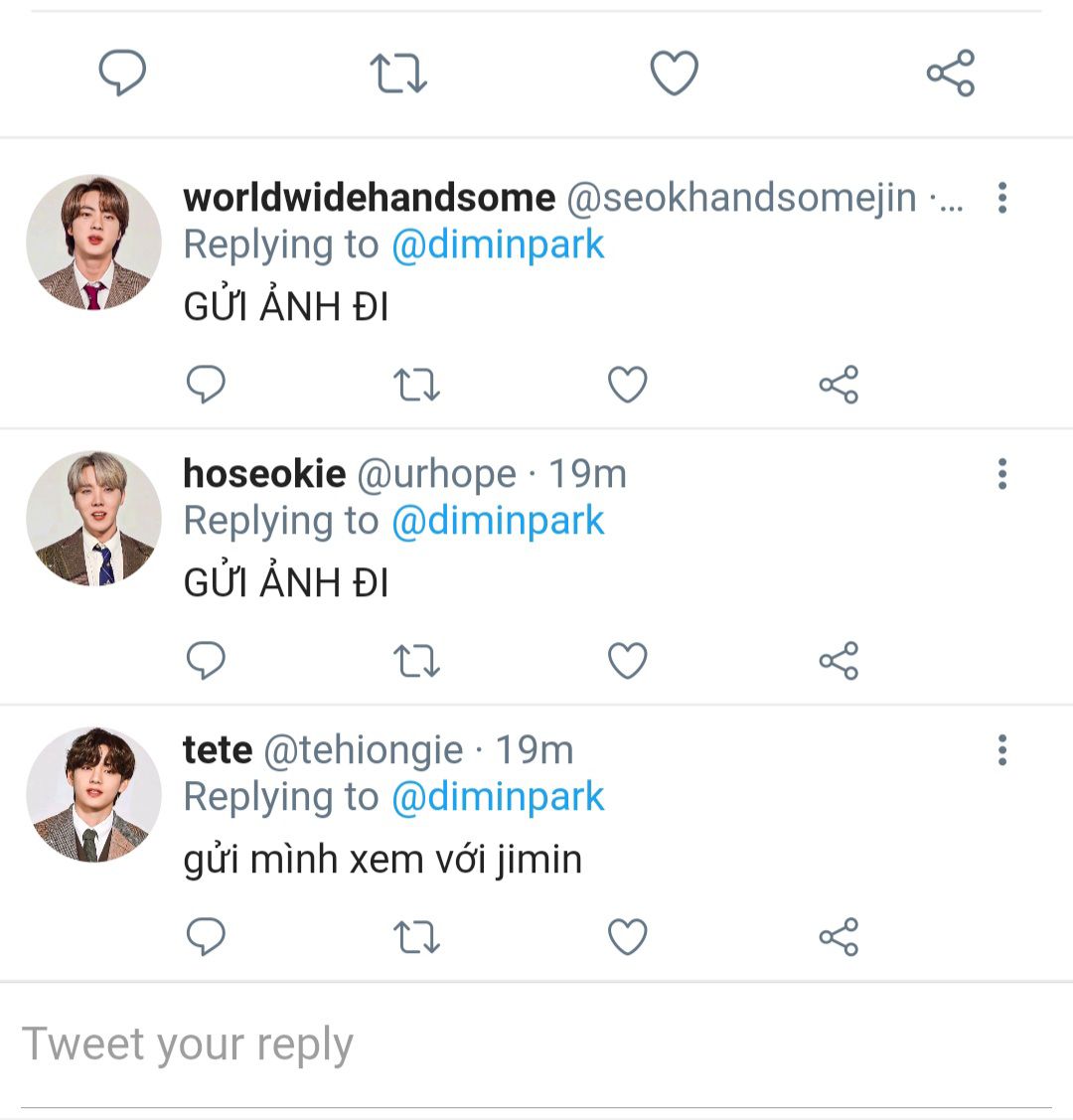Retweet the main tweet at top

398,74
